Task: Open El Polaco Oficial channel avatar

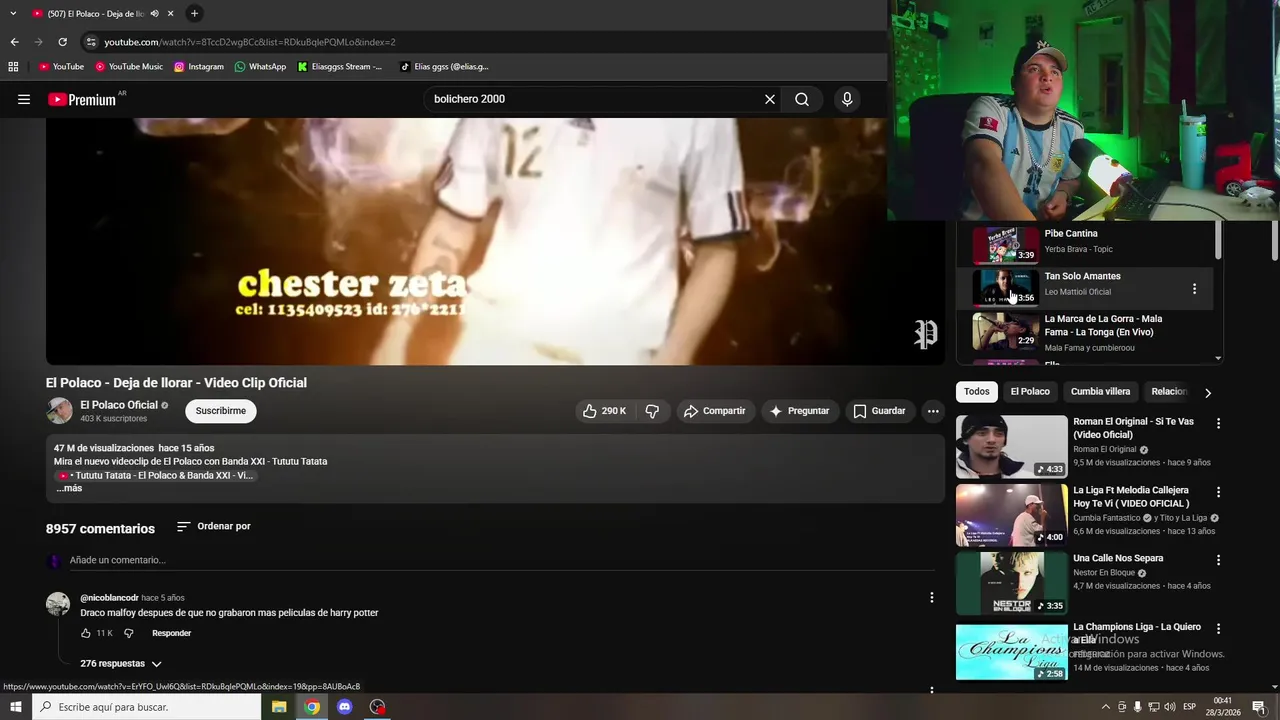Action: (x=59, y=411)
